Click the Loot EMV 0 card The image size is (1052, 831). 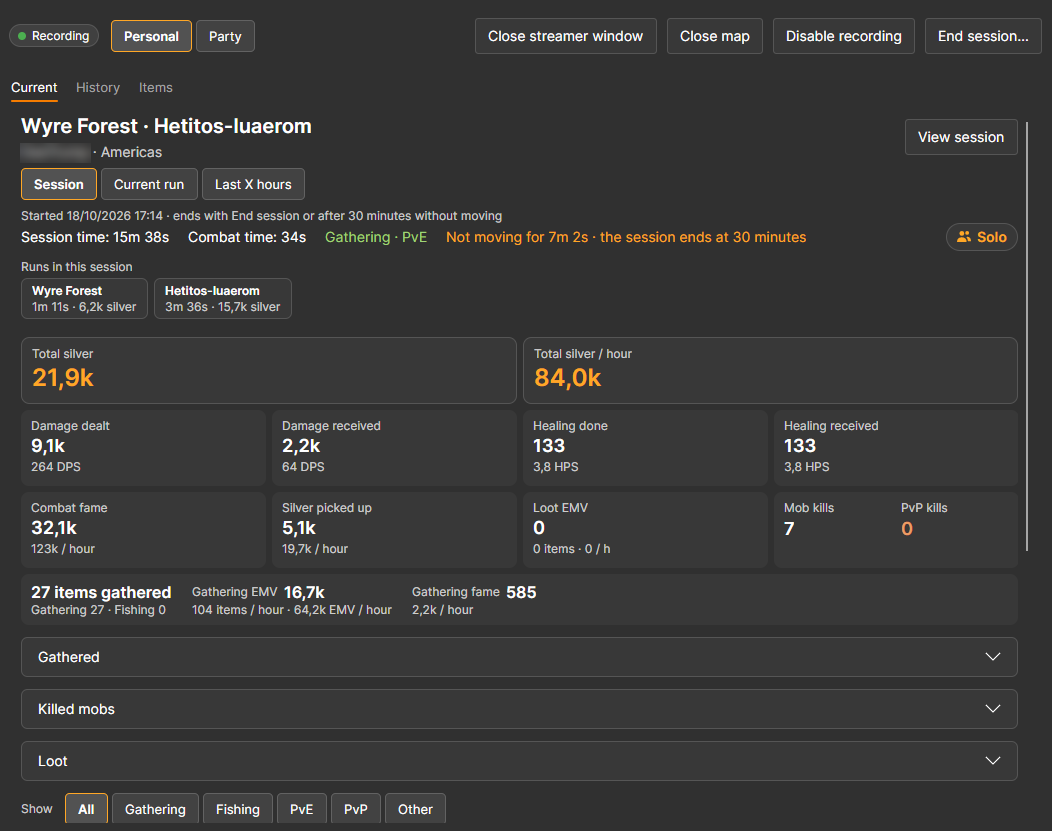645,530
